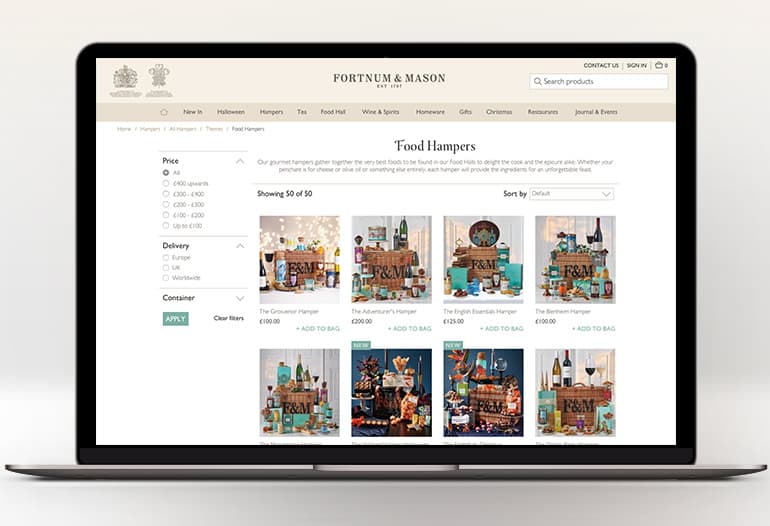Screen dimensions: 770x526
Task: Click The Grosvenor Hamper title
Action: tap(289, 311)
